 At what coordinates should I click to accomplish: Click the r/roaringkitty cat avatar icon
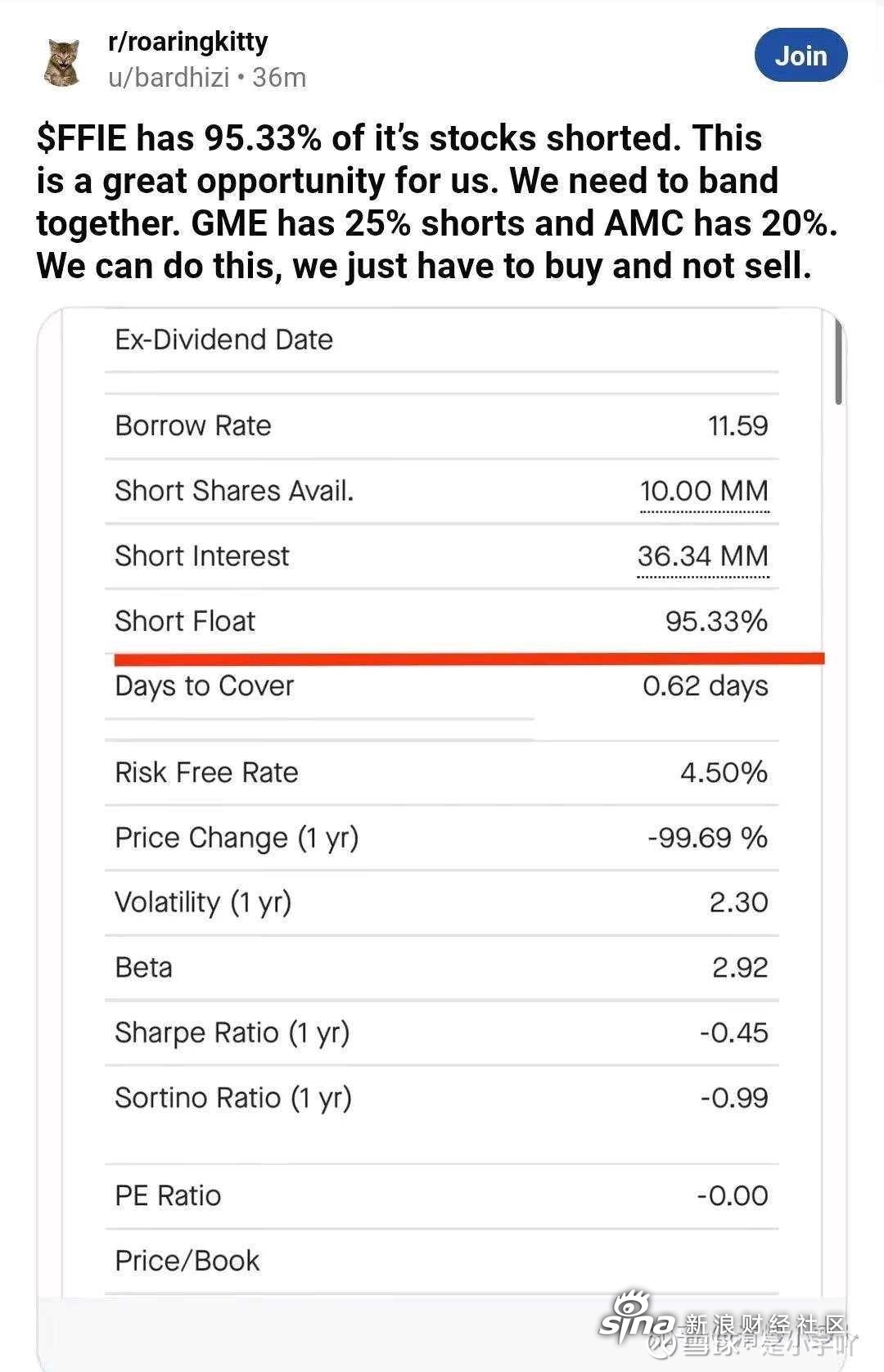(62, 61)
